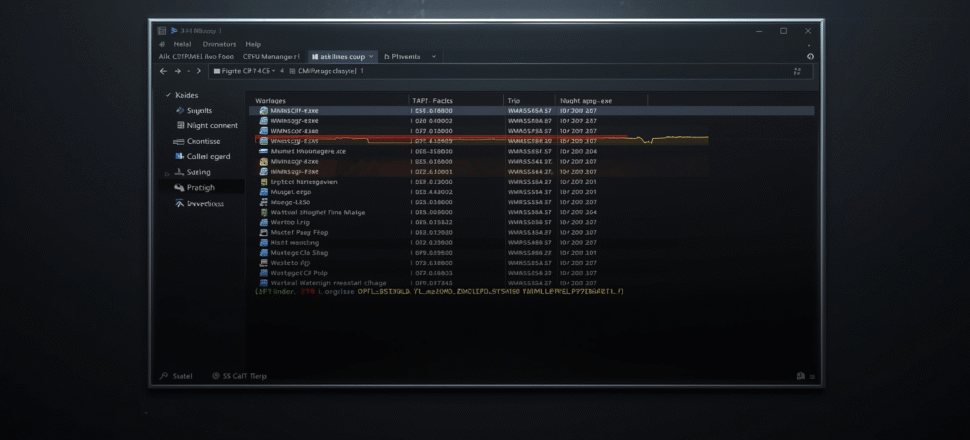
Task: Click the 'CMiPatage clasyte' breadcrumb segment
Action: tap(327, 71)
